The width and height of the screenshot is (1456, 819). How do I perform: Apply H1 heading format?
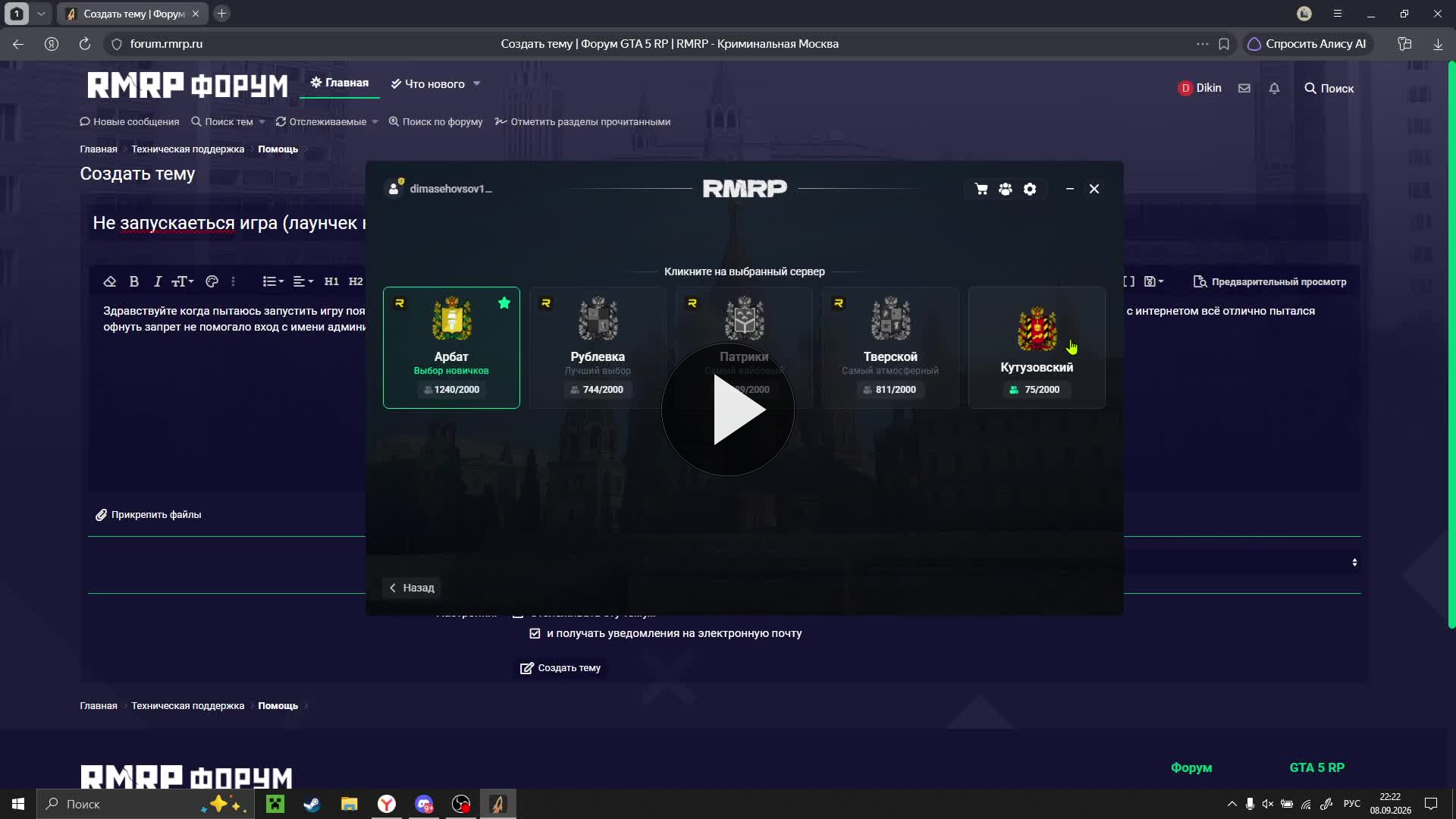(x=331, y=281)
